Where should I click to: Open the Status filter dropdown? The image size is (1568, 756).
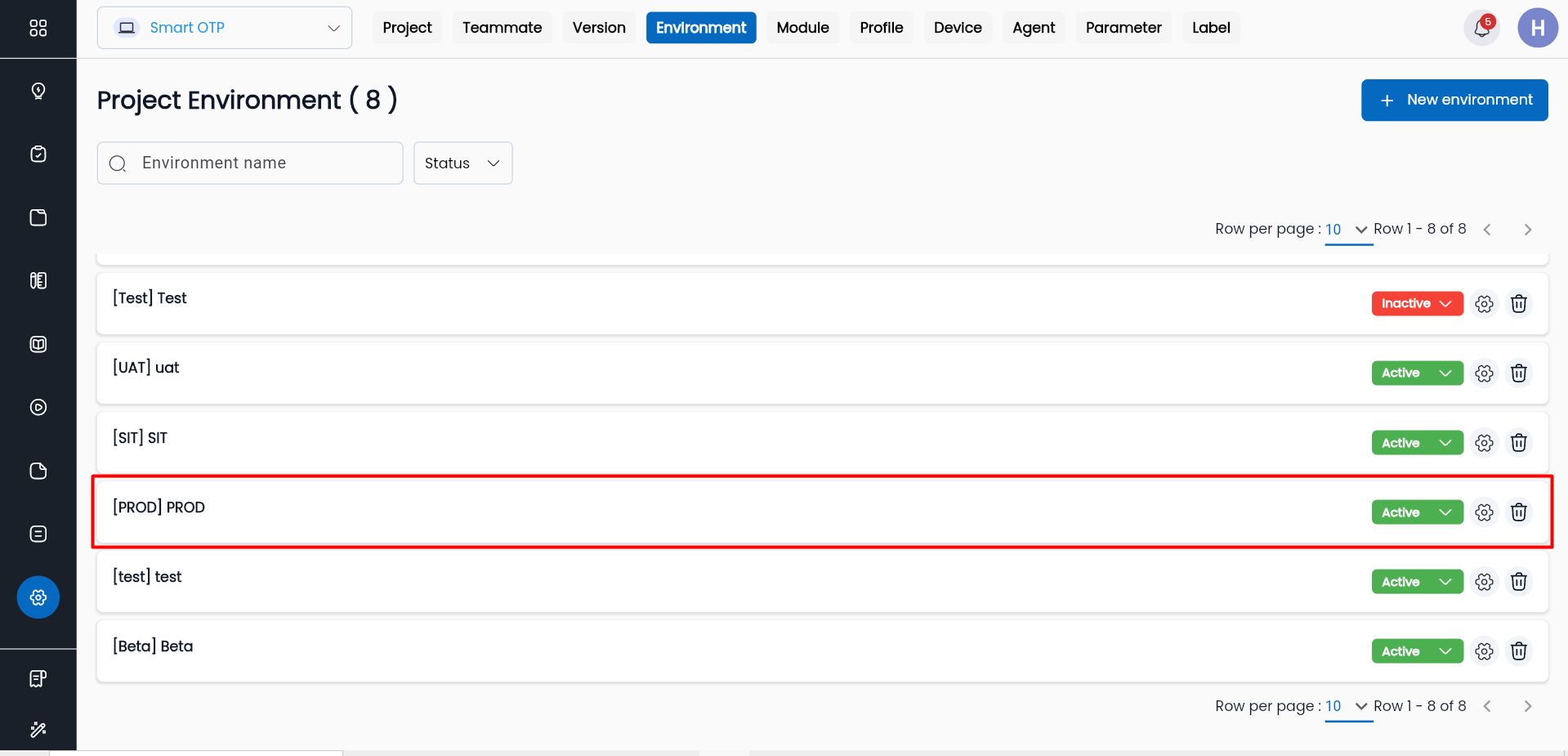coord(462,163)
